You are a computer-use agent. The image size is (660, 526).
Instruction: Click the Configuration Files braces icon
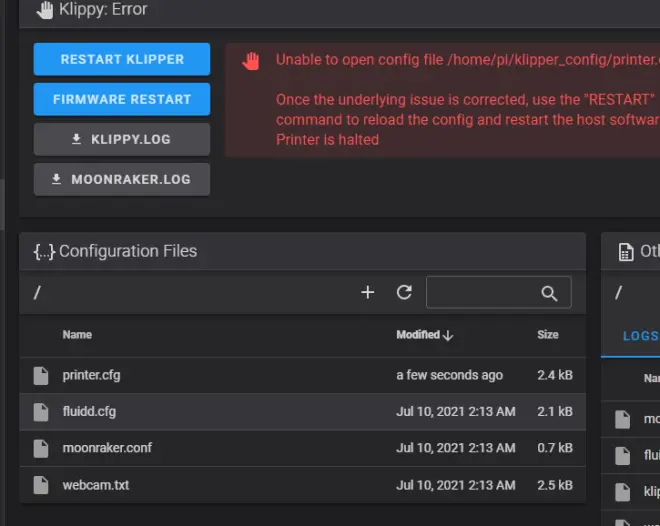[x=44, y=252]
